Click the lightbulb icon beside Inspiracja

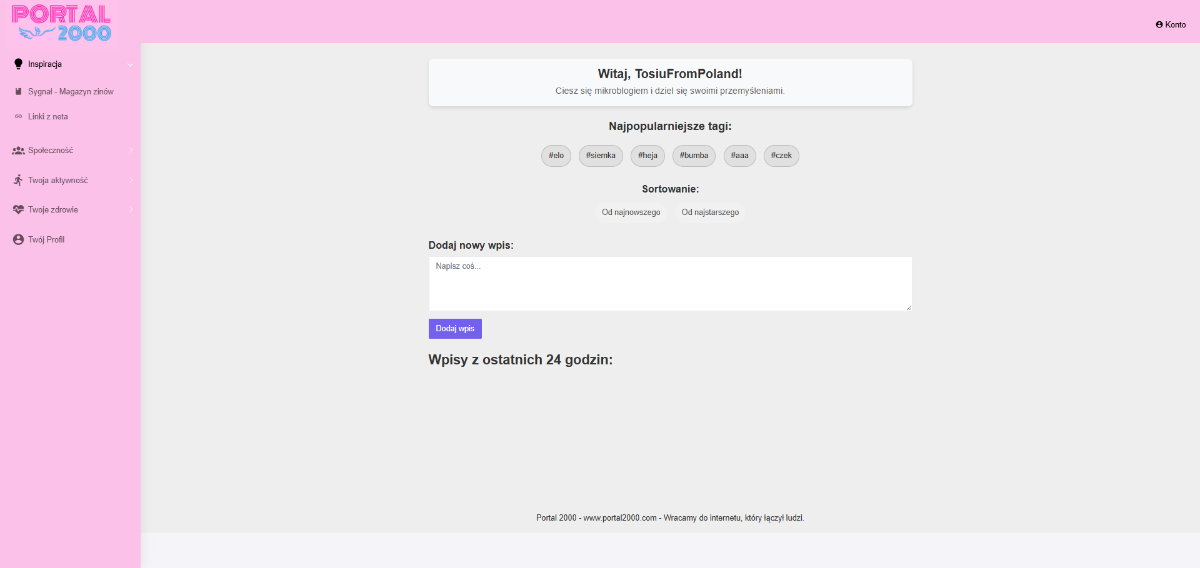[18, 64]
